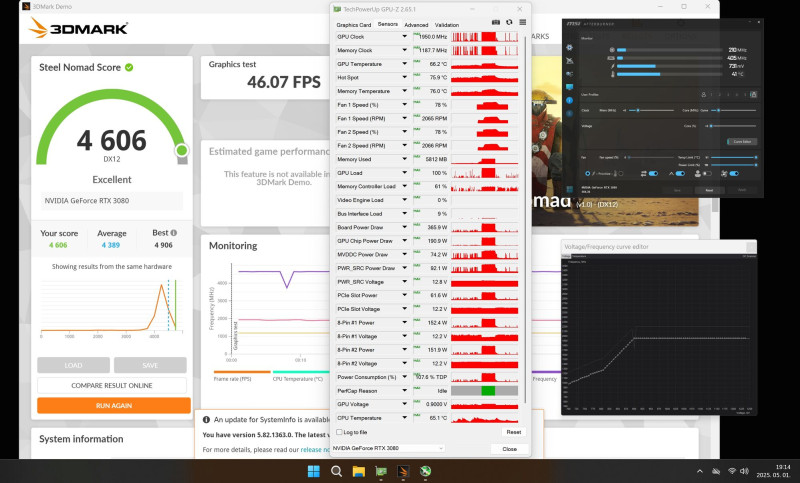Switch to GPU-Z taskbar icon
Screen dimensions: 800x483
(381, 471)
